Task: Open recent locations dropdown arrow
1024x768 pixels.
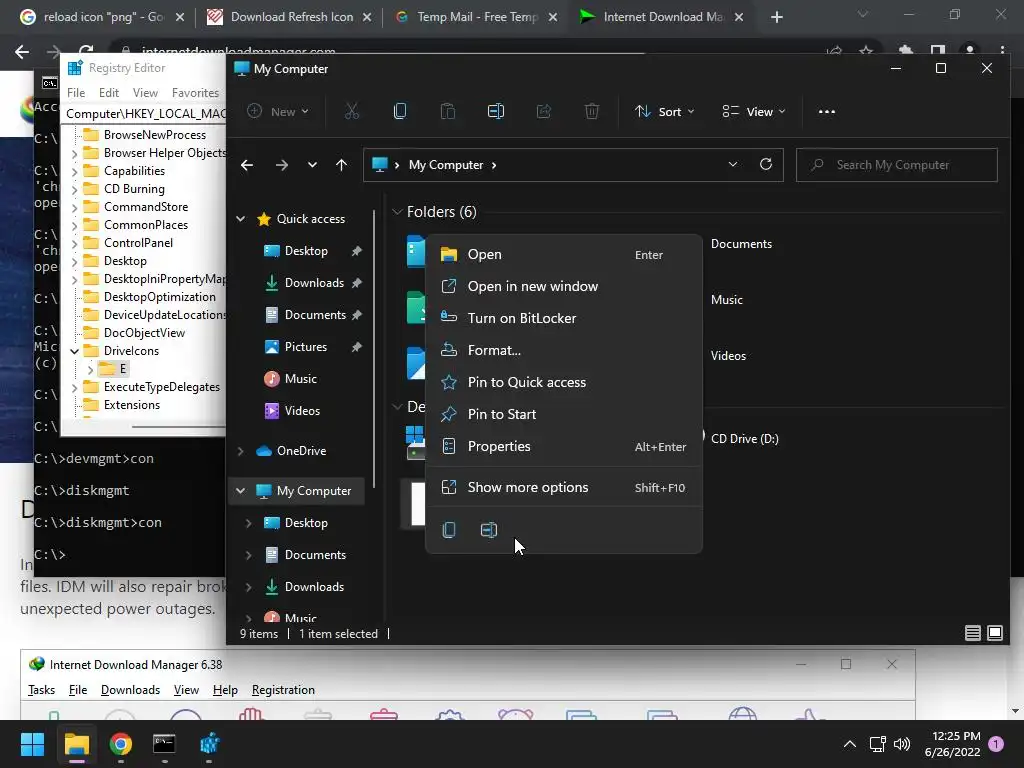Action: [x=312, y=165]
